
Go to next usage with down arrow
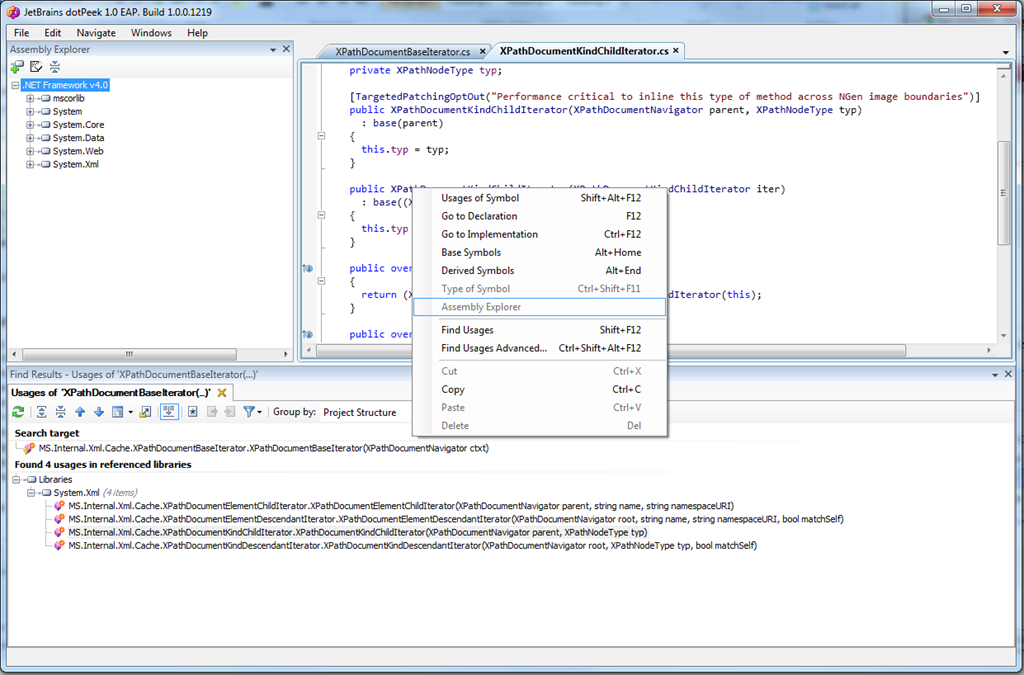98,412
